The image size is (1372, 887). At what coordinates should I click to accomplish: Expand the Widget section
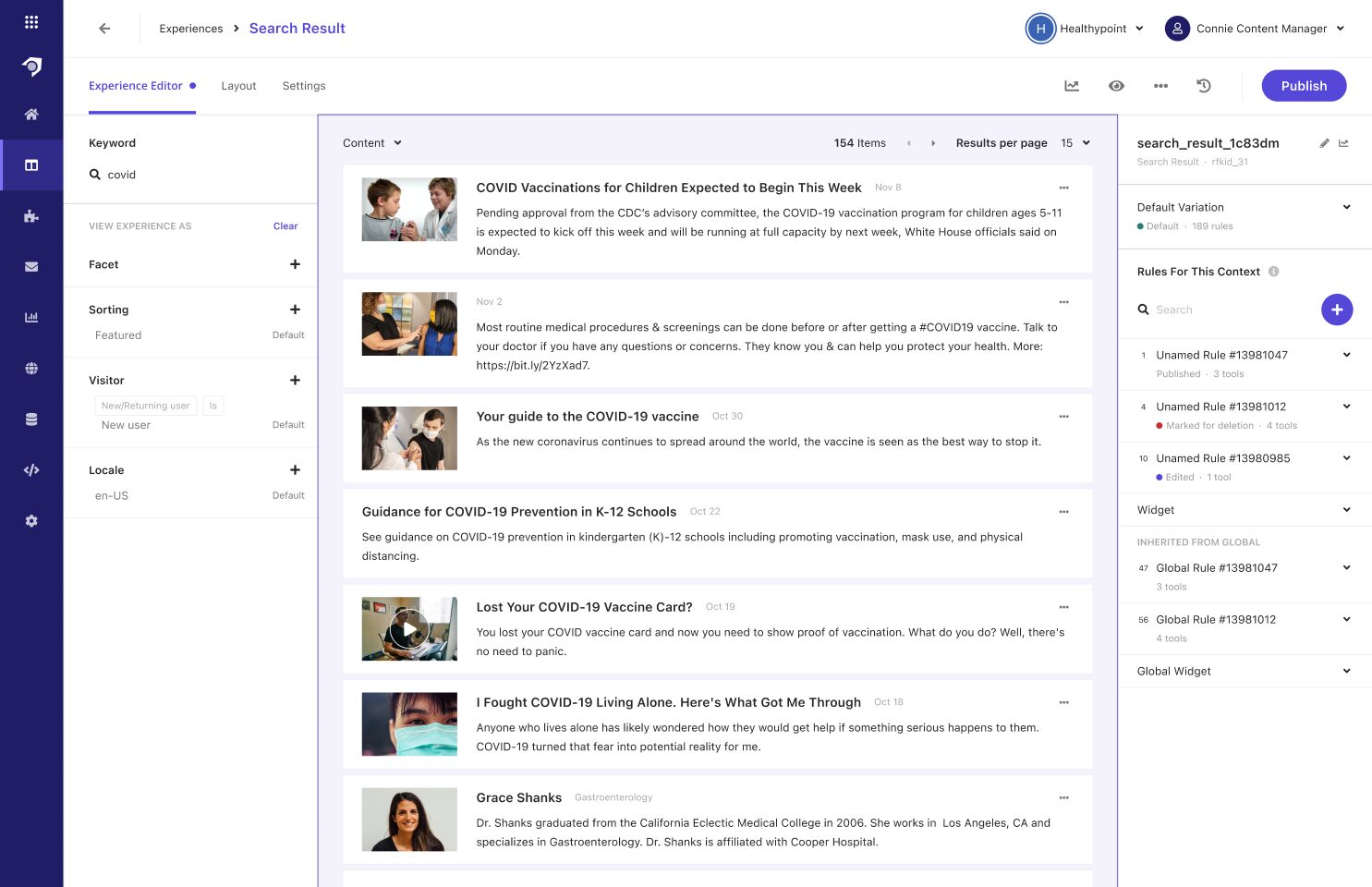coord(1346,510)
